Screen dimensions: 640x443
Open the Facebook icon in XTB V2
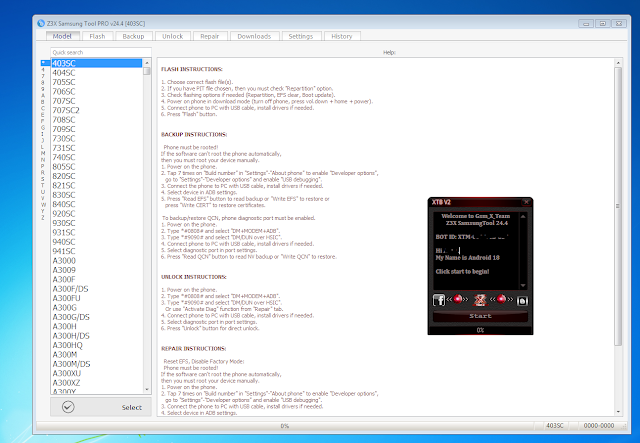(x=439, y=300)
